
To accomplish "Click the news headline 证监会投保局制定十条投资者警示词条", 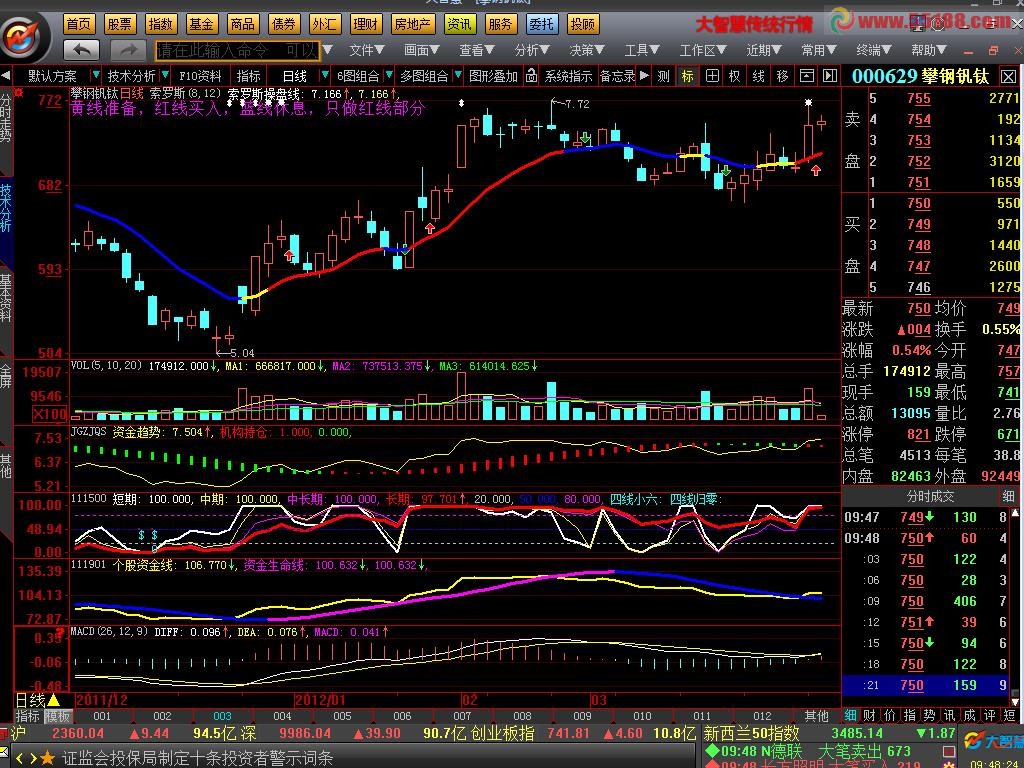I will pyautogui.click(x=198, y=758).
